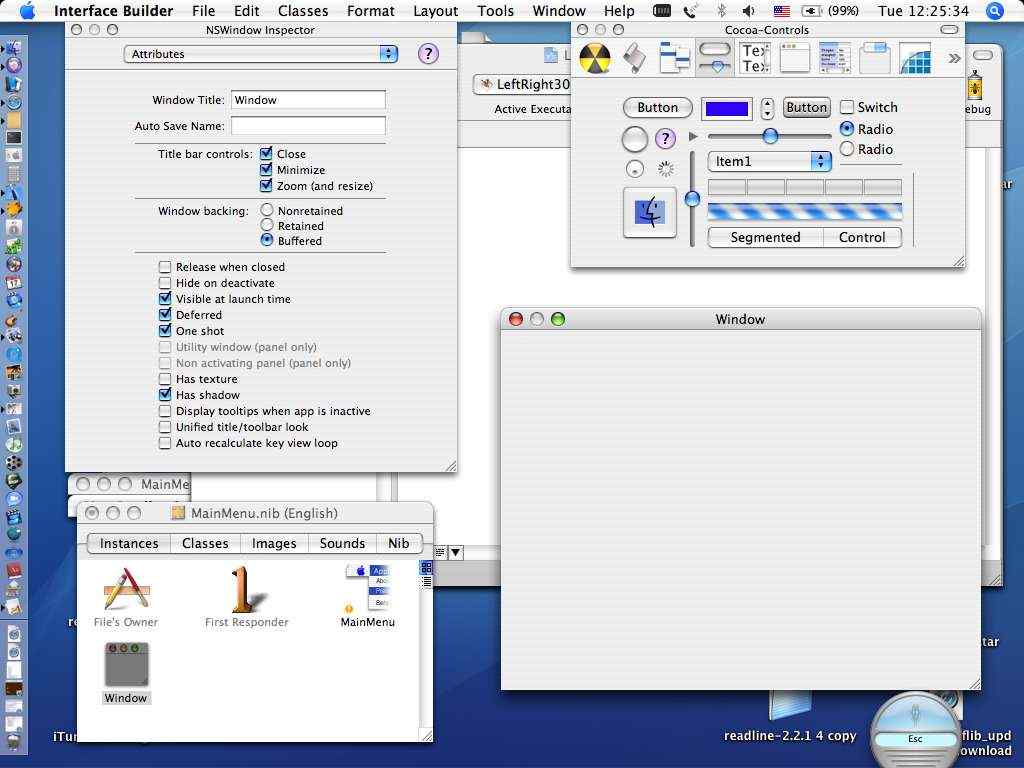Image resolution: width=1024 pixels, height=768 pixels.
Task: Click the Bluetooth status icon
Action: tap(722, 10)
